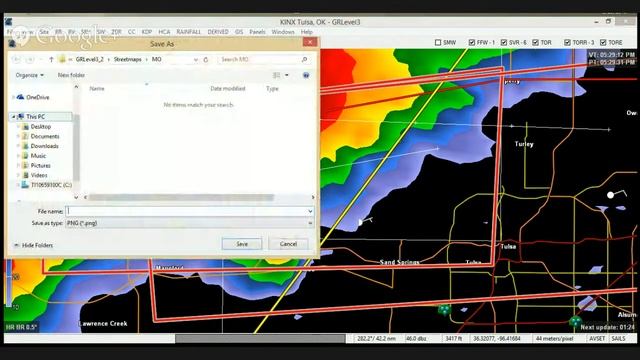
Task: Open the File name dropdown arrow
Action: click(311, 211)
